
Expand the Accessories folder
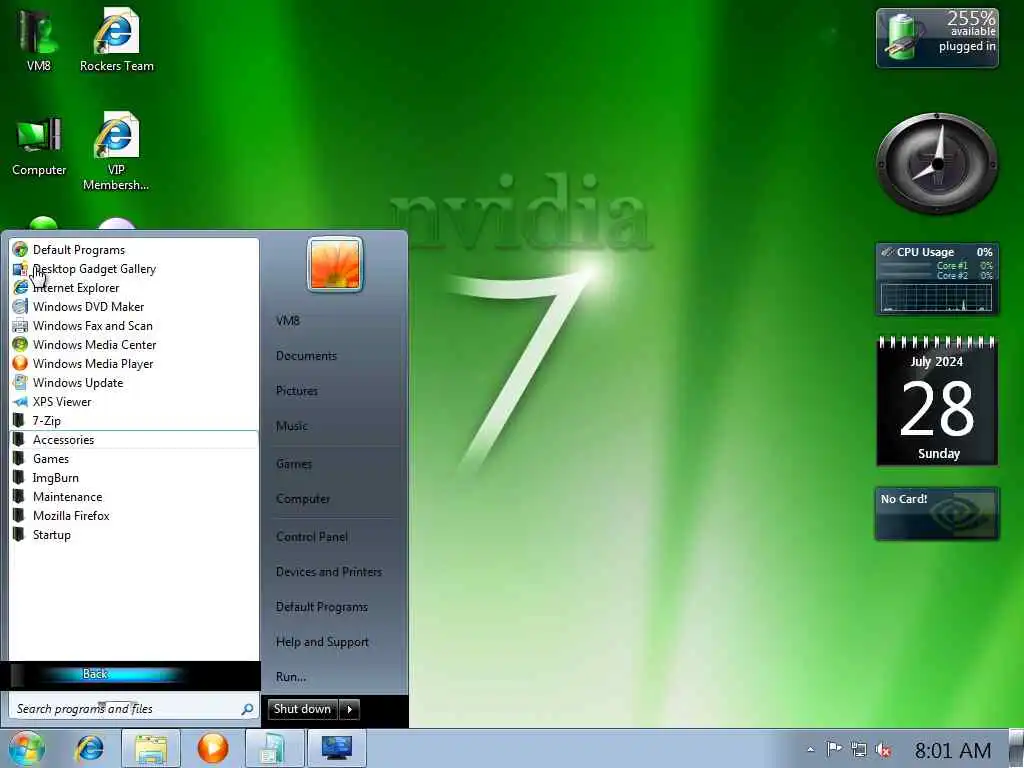tap(134, 440)
